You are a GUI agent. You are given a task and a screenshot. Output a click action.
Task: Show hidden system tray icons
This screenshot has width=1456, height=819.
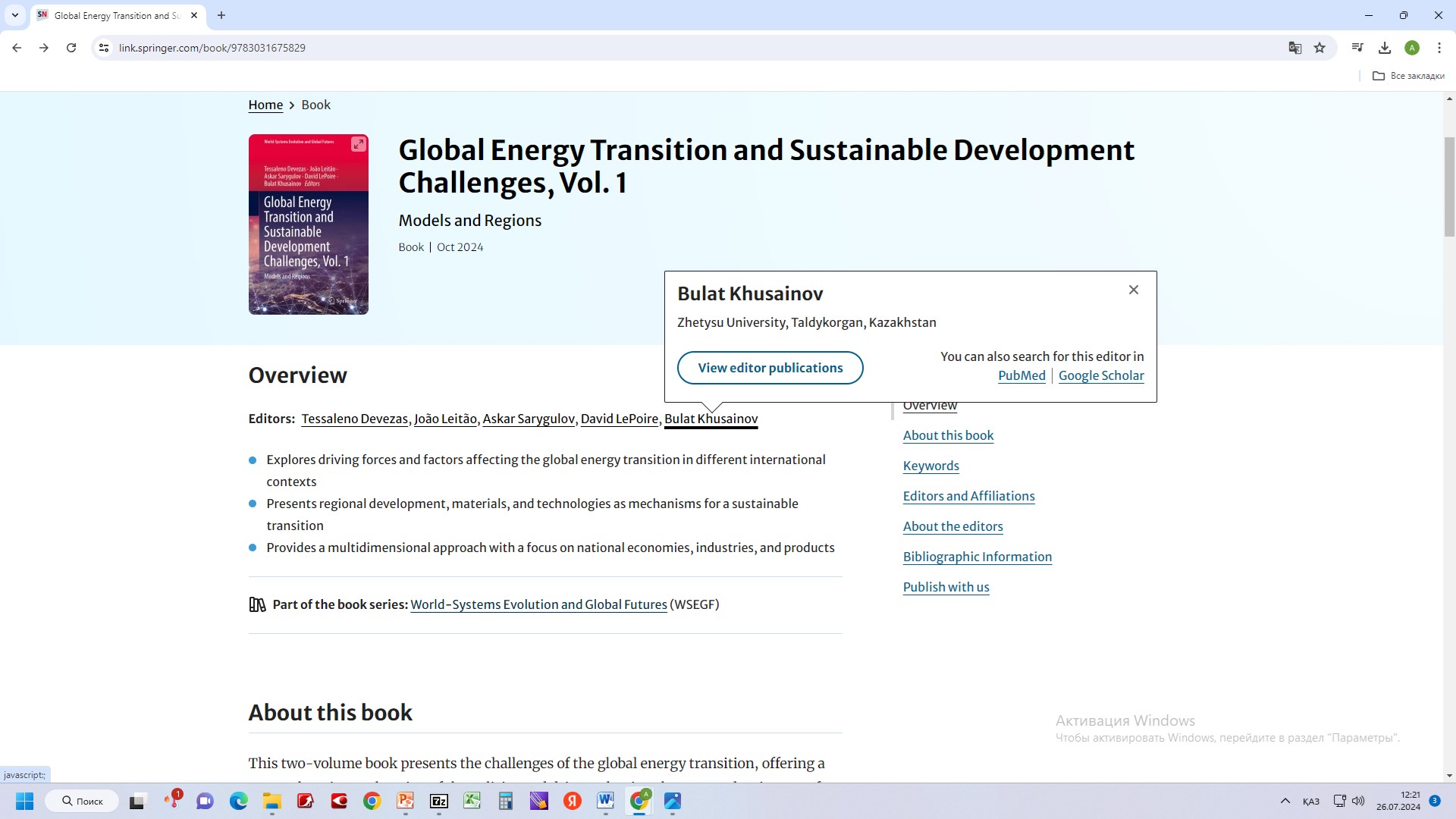[x=1285, y=801]
